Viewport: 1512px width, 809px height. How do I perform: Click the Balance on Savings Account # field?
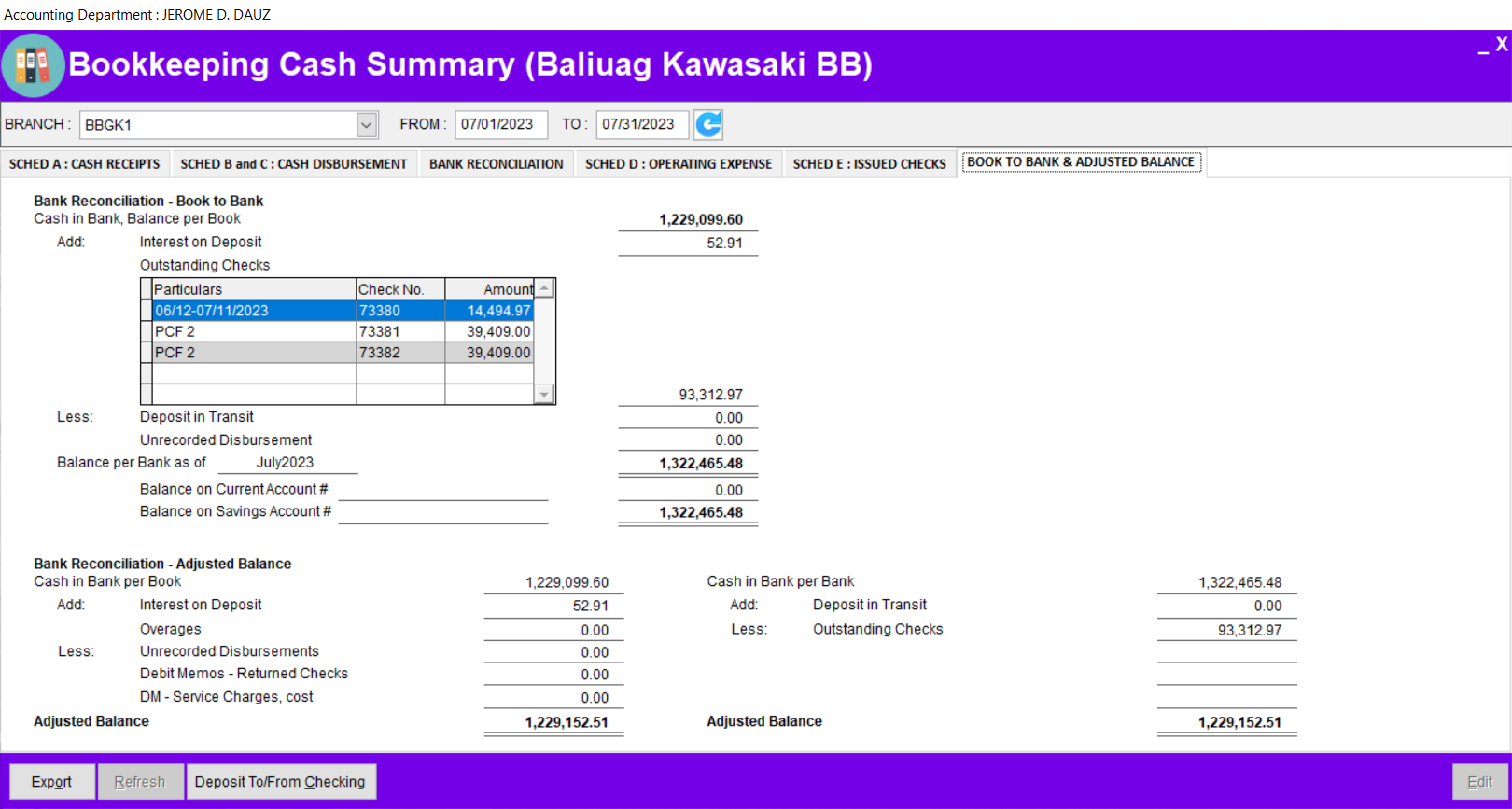(x=443, y=511)
